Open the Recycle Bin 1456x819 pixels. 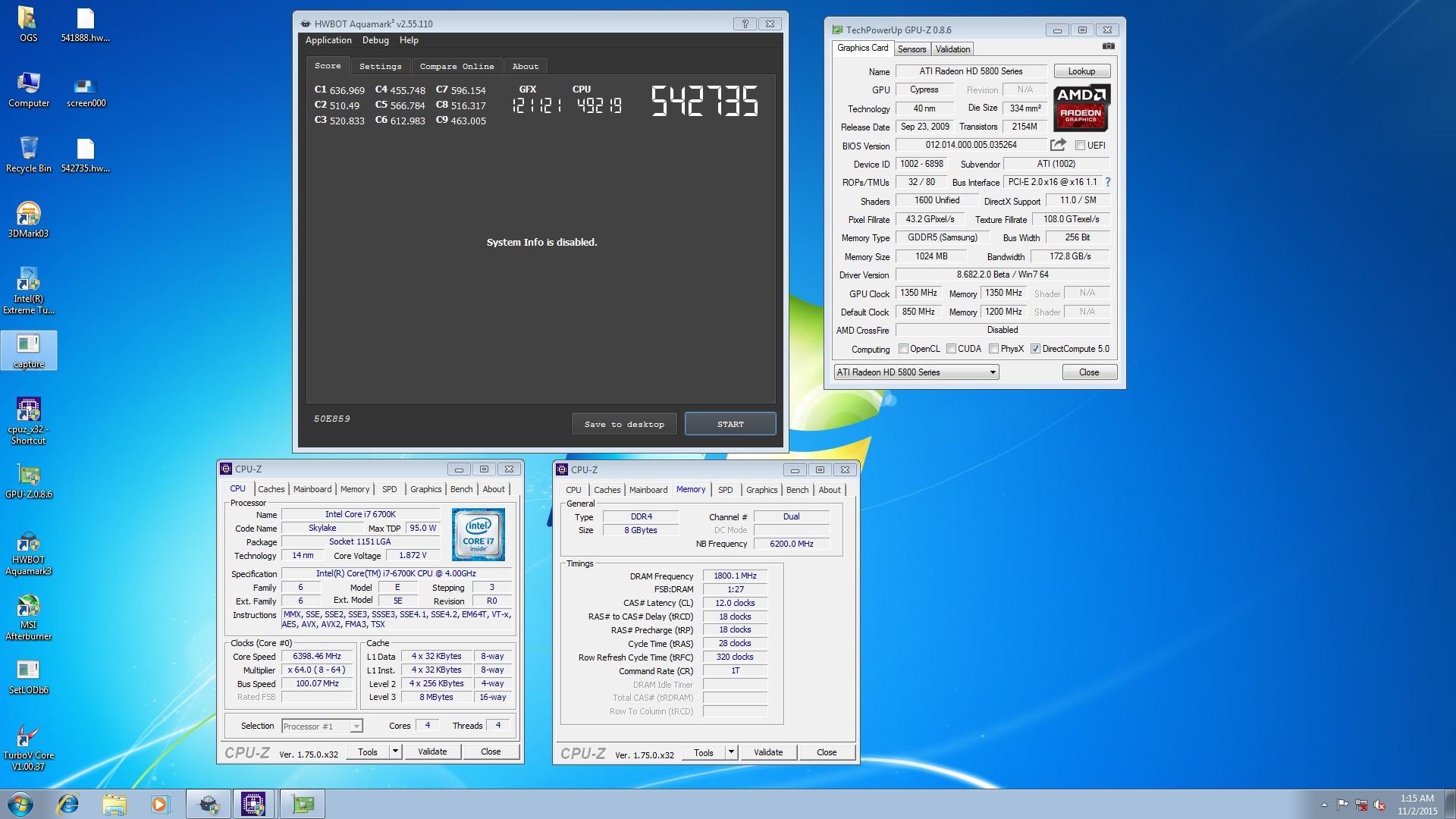click(29, 155)
